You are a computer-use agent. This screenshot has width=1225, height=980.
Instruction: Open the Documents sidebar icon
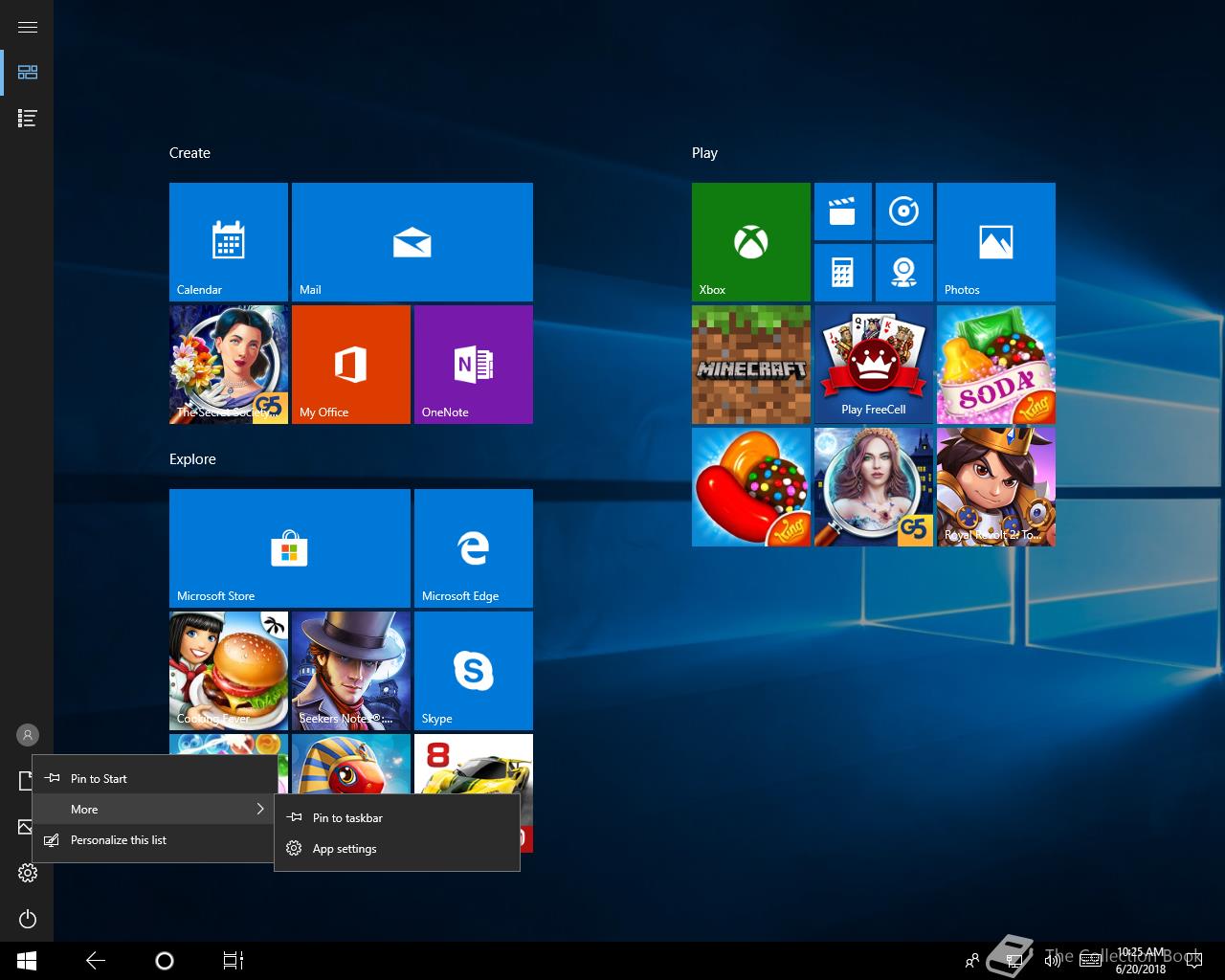point(25,781)
